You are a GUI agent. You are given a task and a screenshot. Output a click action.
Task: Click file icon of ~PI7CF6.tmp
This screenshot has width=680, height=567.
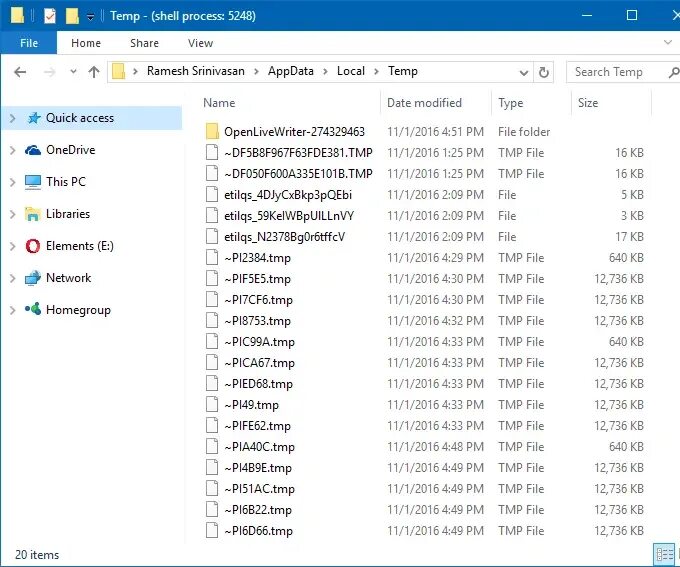(x=212, y=300)
